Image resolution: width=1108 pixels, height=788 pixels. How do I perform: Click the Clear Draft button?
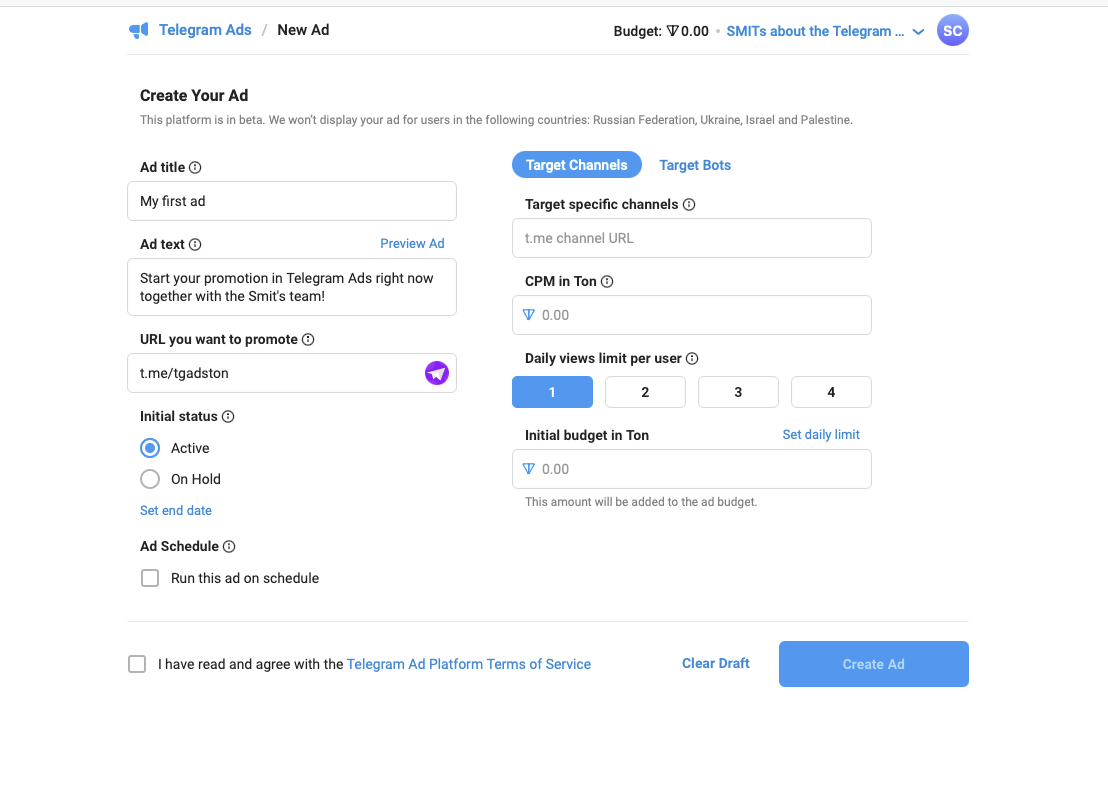[x=716, y=664]
